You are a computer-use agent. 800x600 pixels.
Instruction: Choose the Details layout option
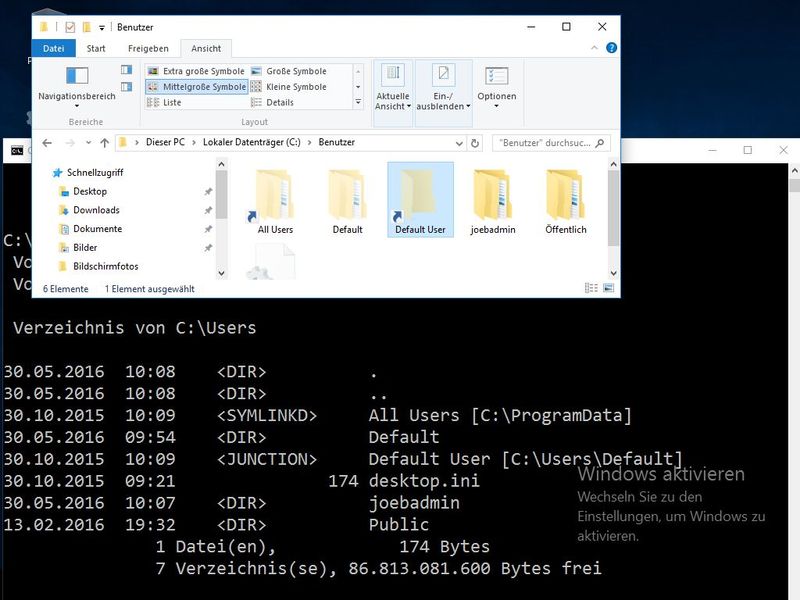279,102
